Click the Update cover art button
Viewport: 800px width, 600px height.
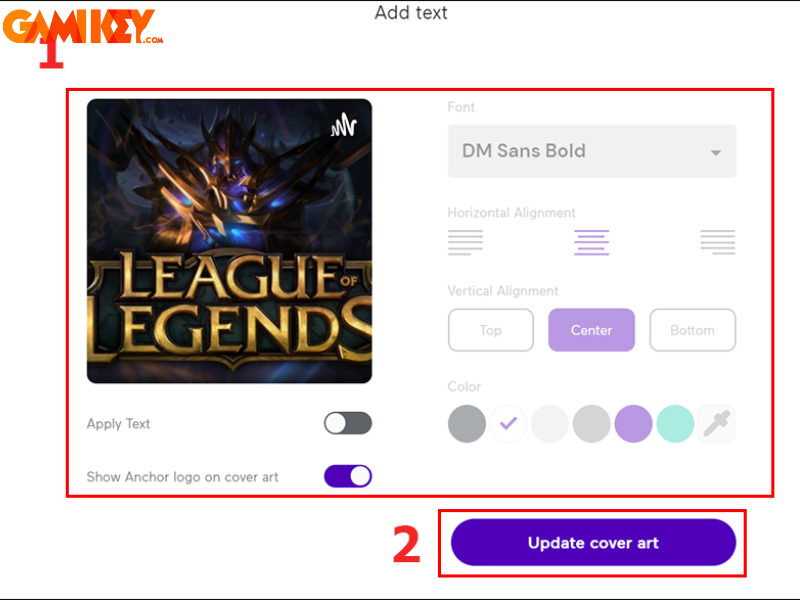tap(593, 542)
